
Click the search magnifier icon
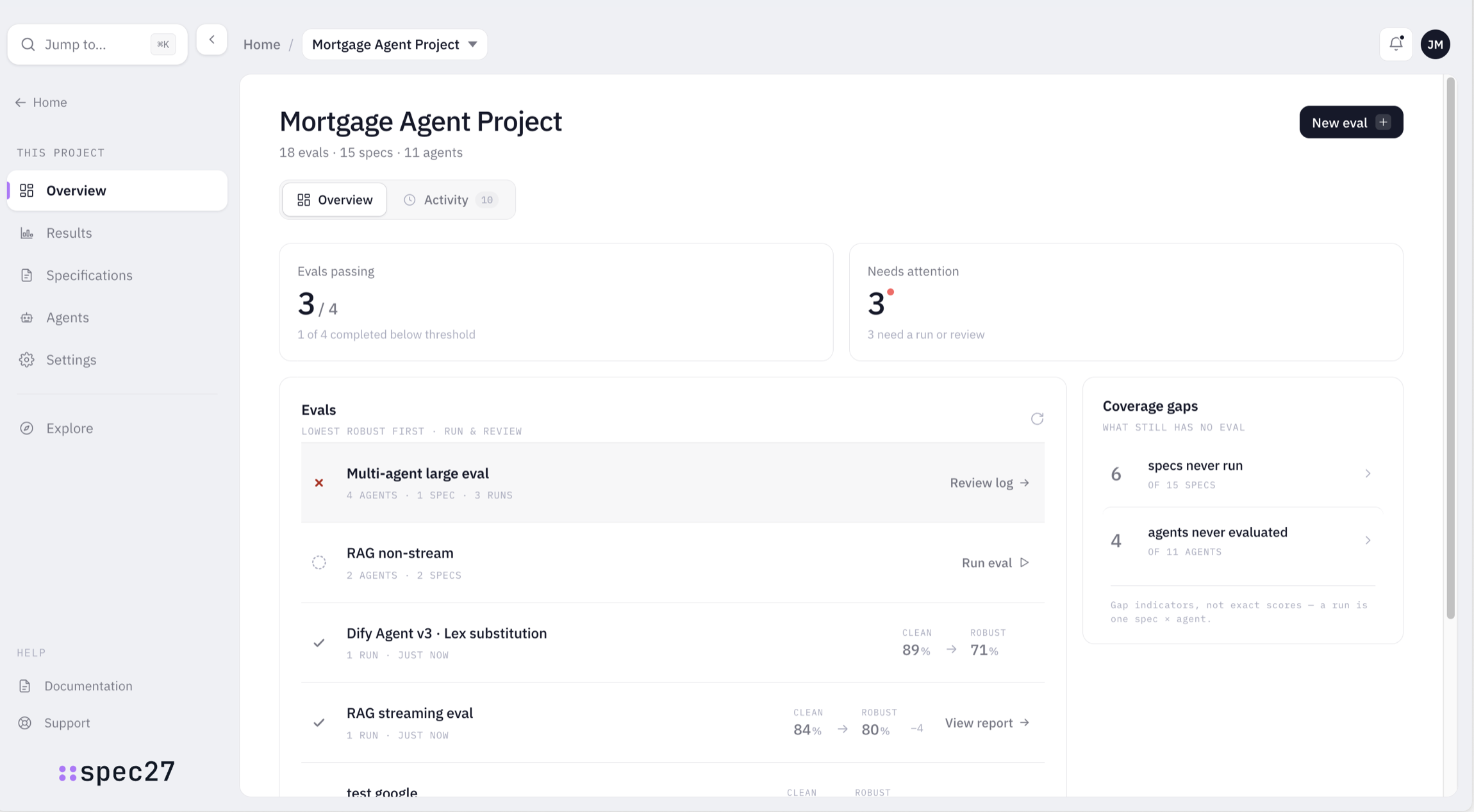28,44
